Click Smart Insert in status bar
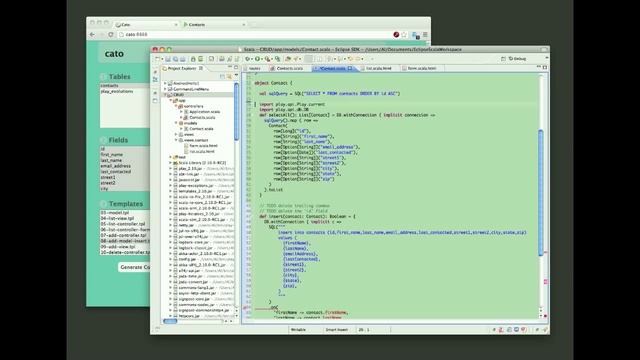Image resolution: width=640 pixels, height=360 pixels. click(337, 329)
